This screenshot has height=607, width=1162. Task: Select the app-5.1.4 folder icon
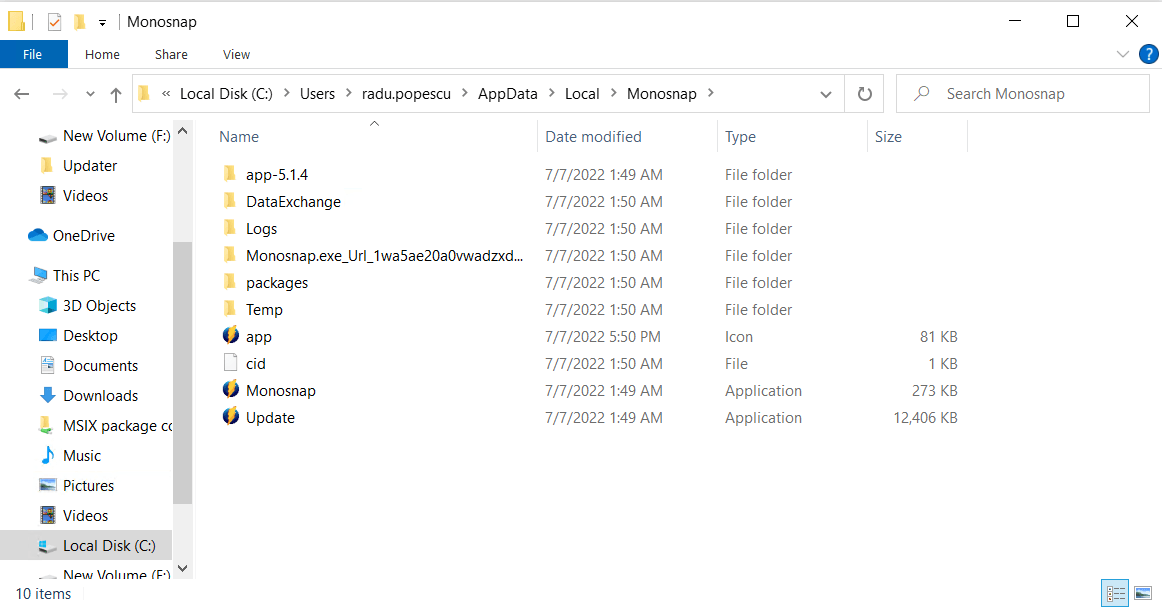[x=230, y=174]
